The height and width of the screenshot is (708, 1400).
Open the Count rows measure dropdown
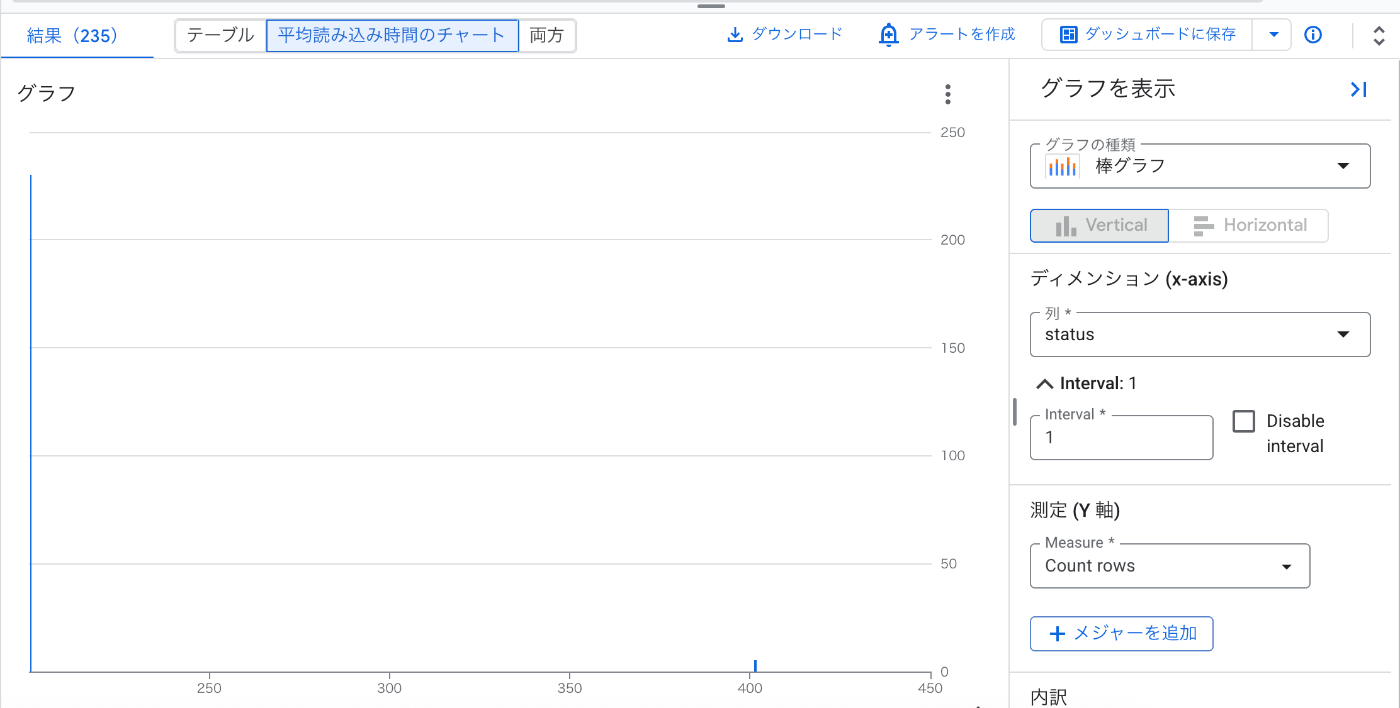[x=1286, y=567]
